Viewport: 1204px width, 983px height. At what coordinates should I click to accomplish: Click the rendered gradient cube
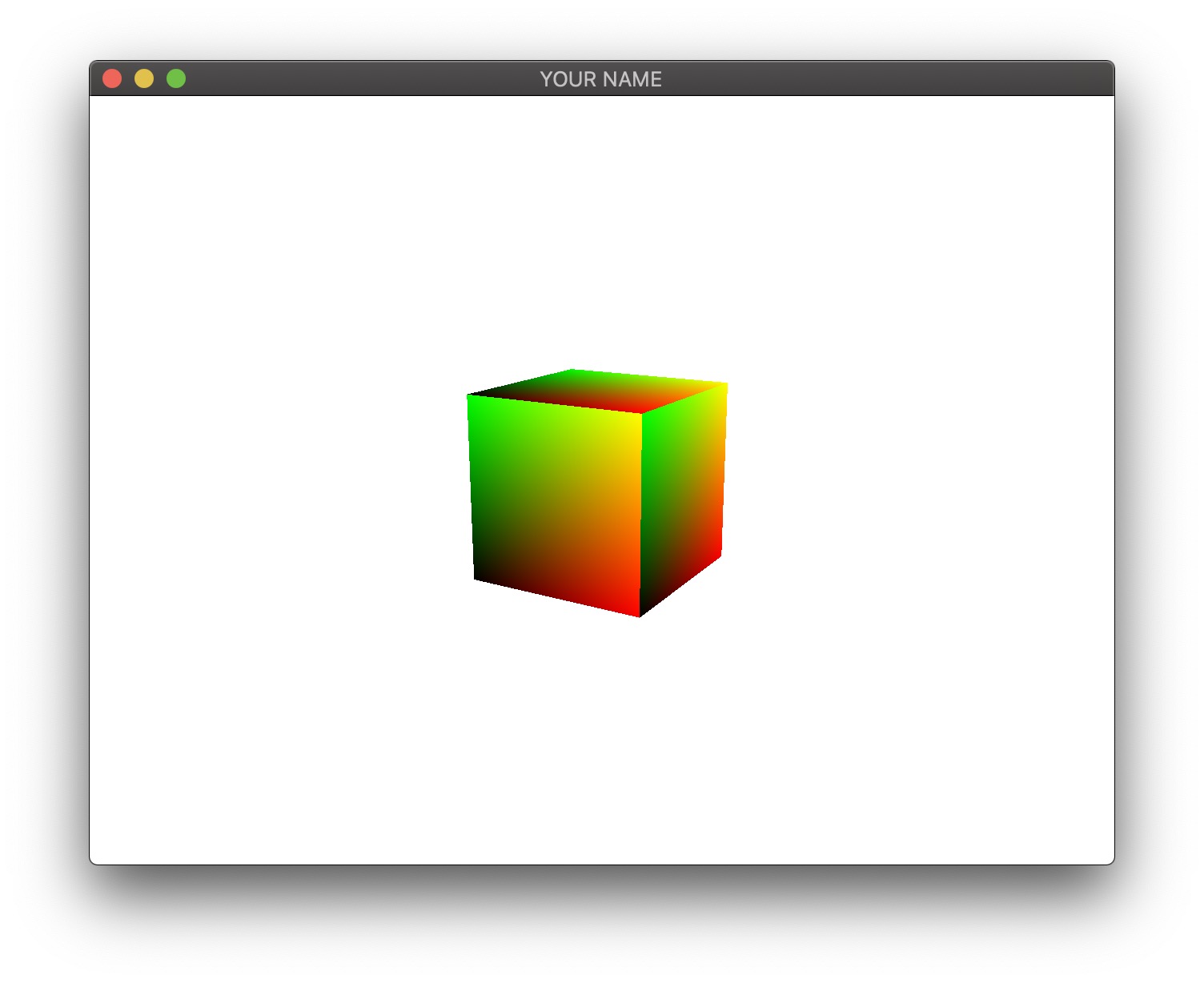(x=597, y=493)
